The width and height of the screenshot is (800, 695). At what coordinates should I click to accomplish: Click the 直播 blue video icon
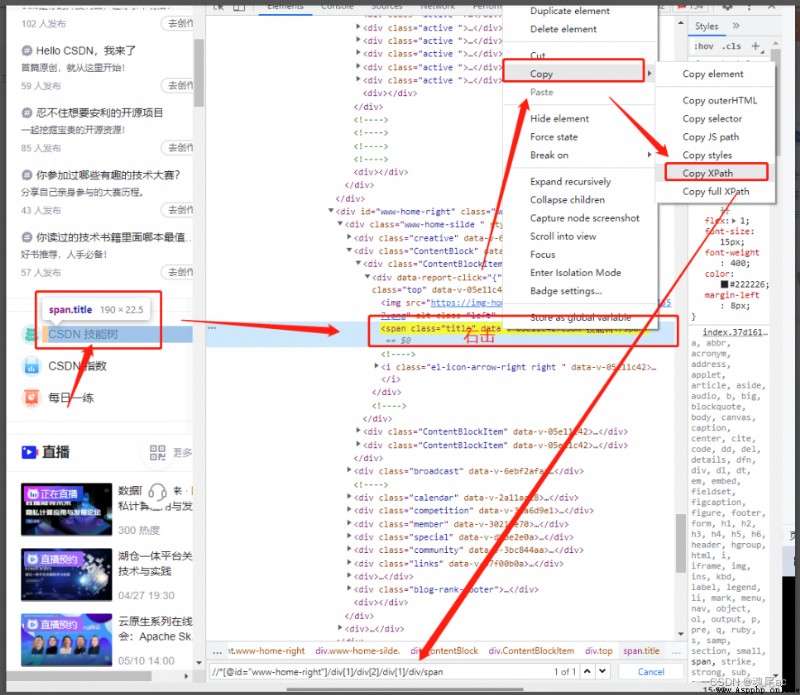point(30,452)
